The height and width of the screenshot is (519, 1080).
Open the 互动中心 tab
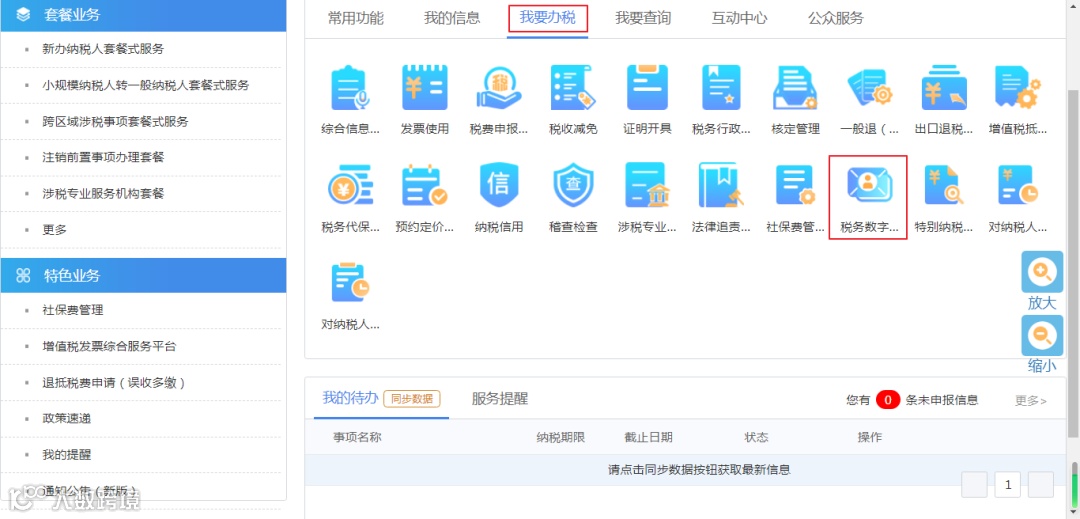(739, 19)
